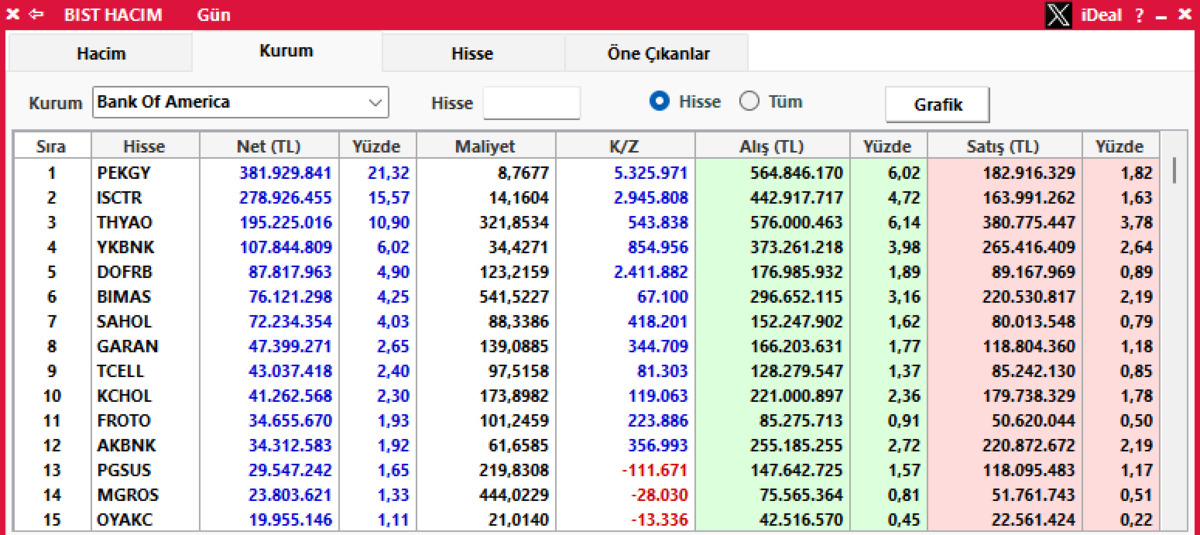Image resolution: width=1200 pixels, height=535 pixels.
Task: Click maliyet value 88,3386 for SAHOL
Action: 520,322
